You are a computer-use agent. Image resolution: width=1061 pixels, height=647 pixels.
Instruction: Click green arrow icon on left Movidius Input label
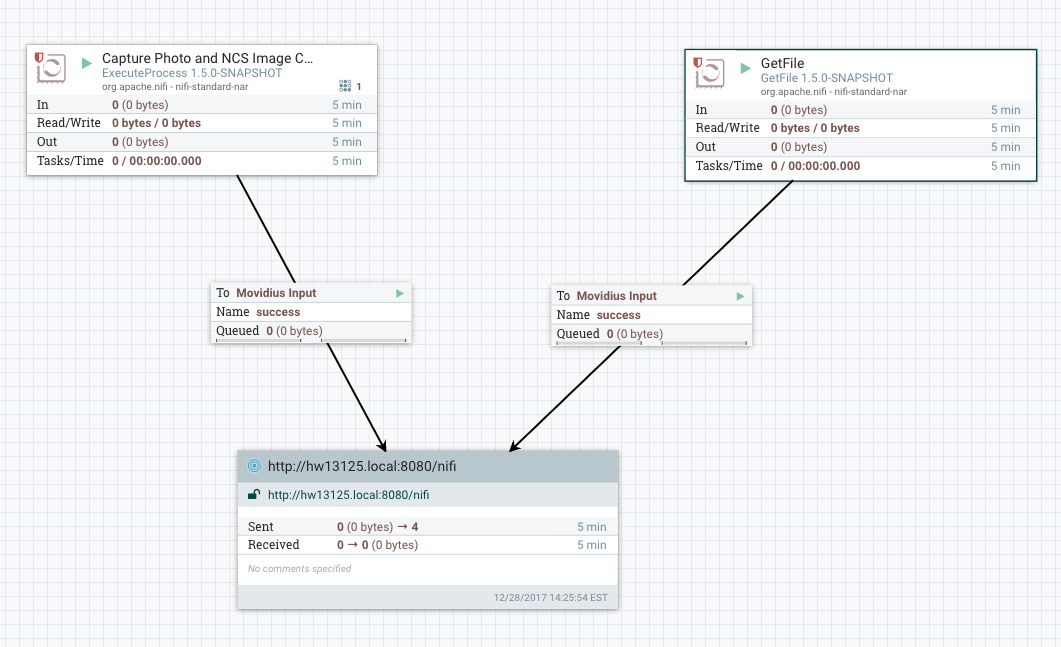pyautogui.click(x=399, y=293)
